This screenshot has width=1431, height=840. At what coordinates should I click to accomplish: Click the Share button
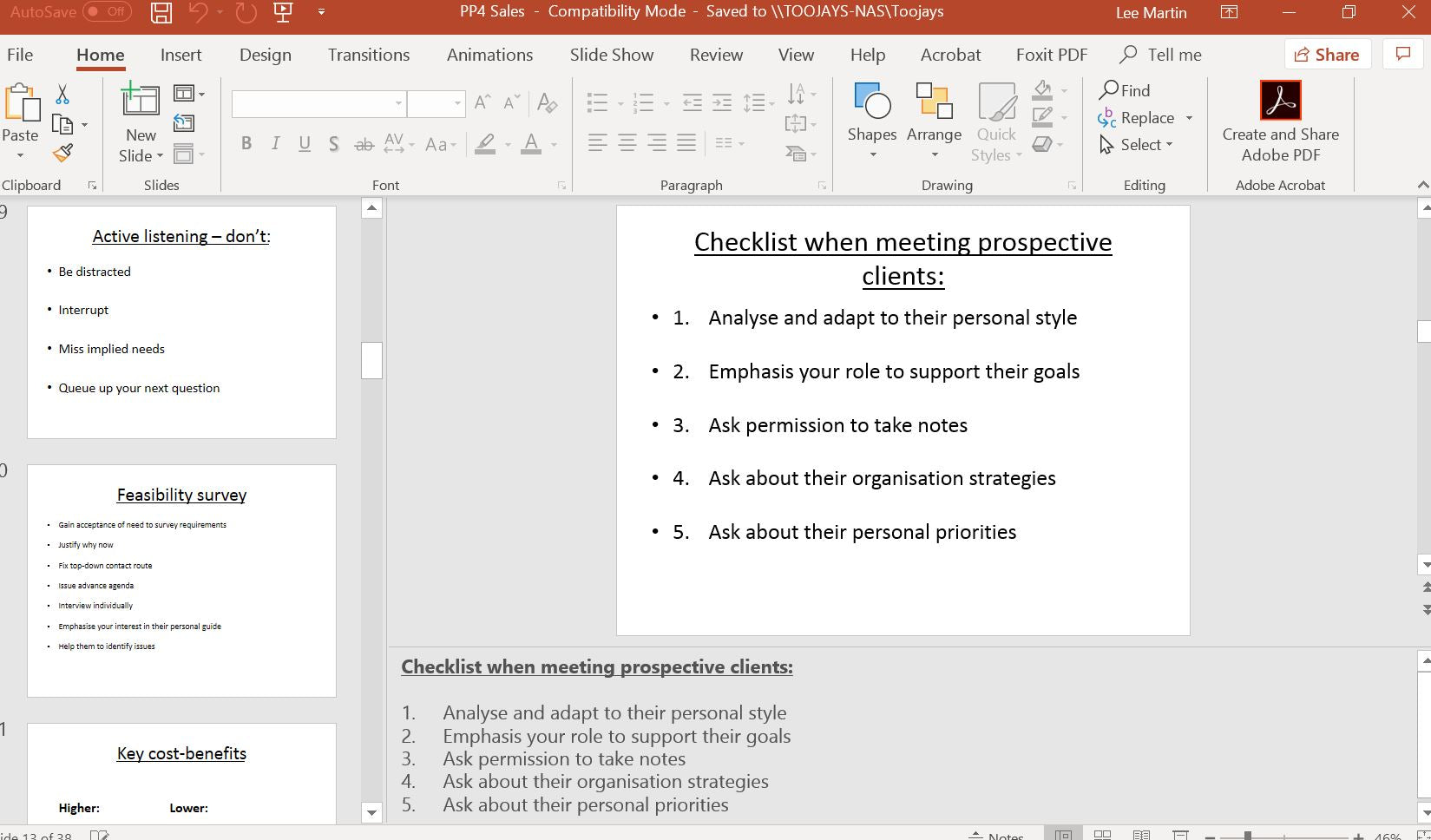click(1328, 55)
